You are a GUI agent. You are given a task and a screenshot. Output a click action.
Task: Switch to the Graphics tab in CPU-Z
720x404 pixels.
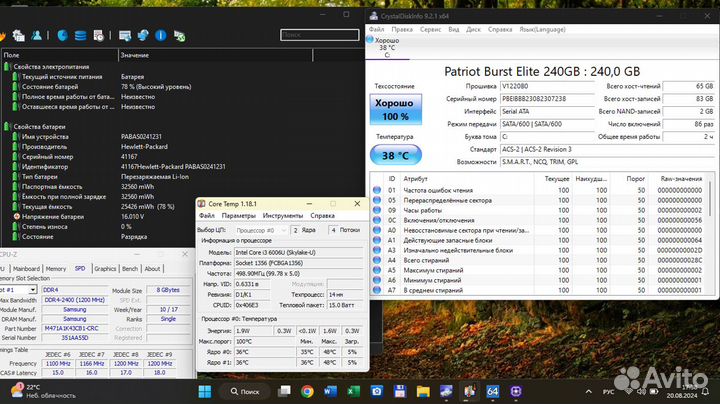pos(105,269)
